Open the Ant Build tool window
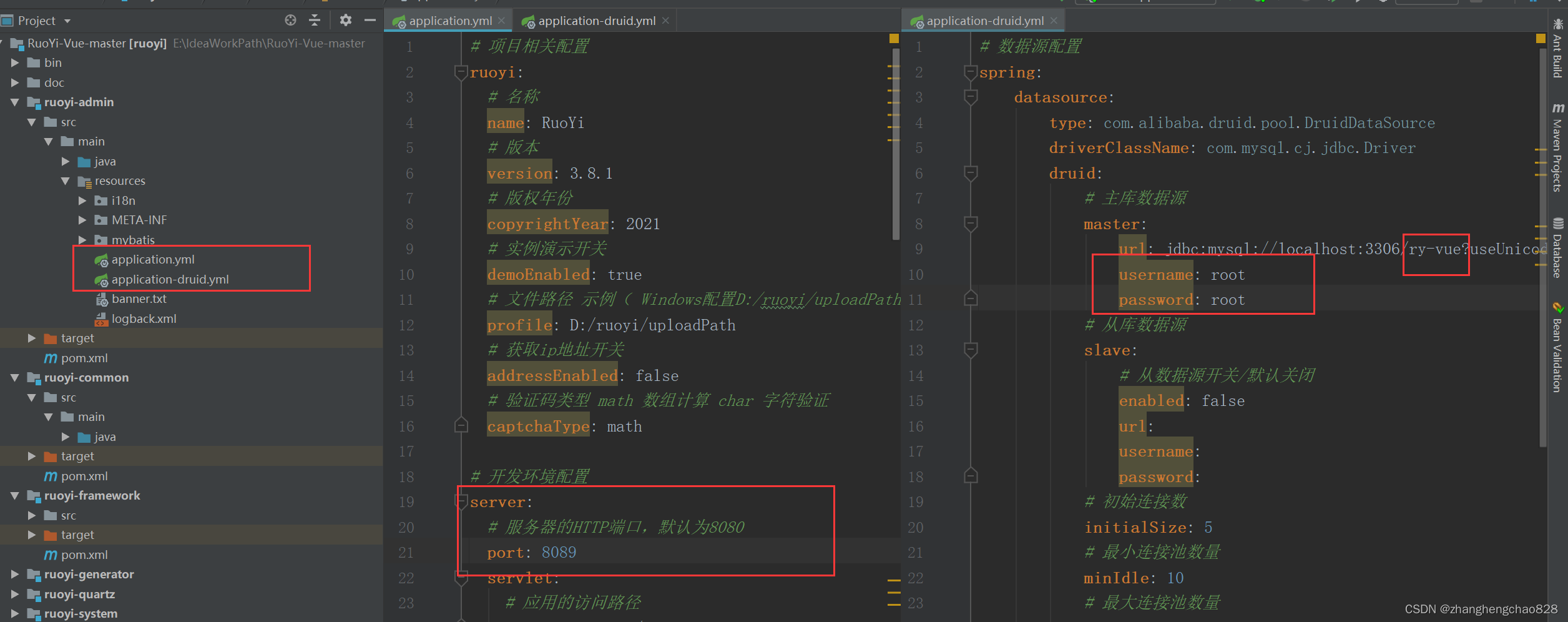 1558,49
